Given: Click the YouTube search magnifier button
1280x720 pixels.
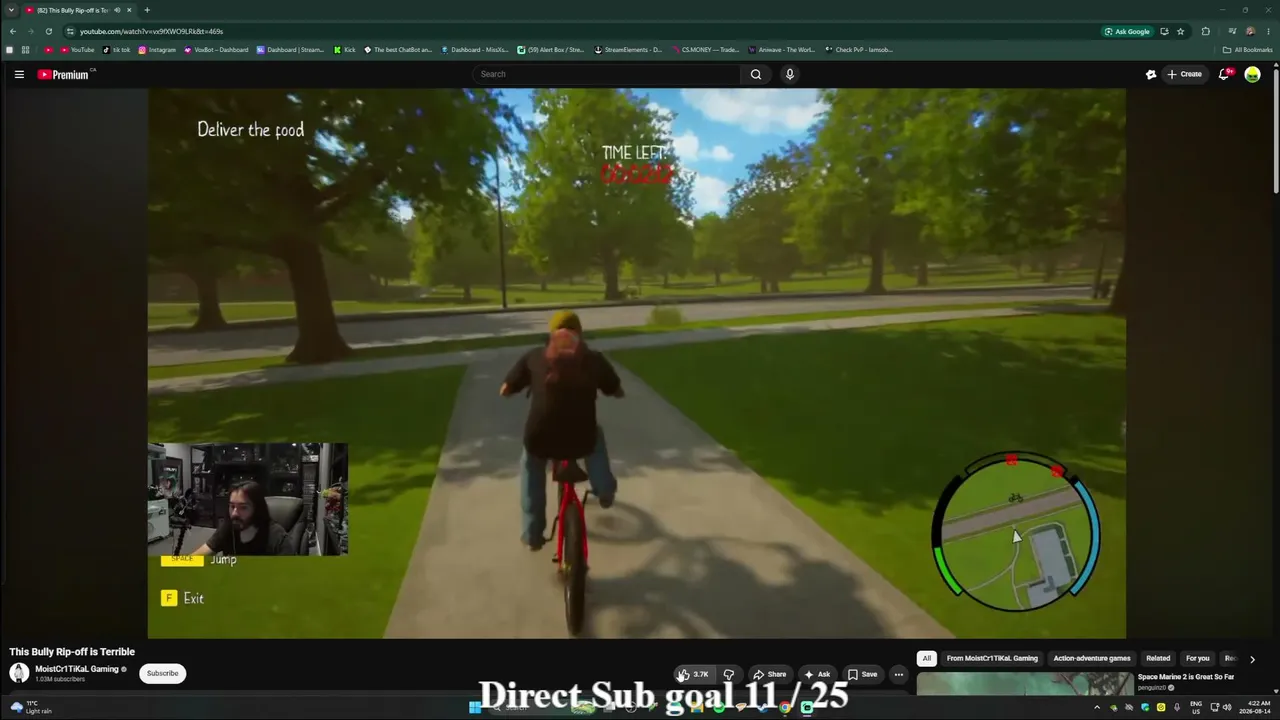Looking at the screenshot, I should (756, 74).
